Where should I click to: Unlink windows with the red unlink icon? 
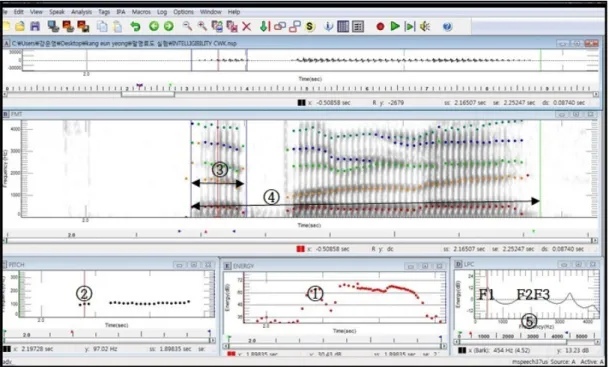295,26
